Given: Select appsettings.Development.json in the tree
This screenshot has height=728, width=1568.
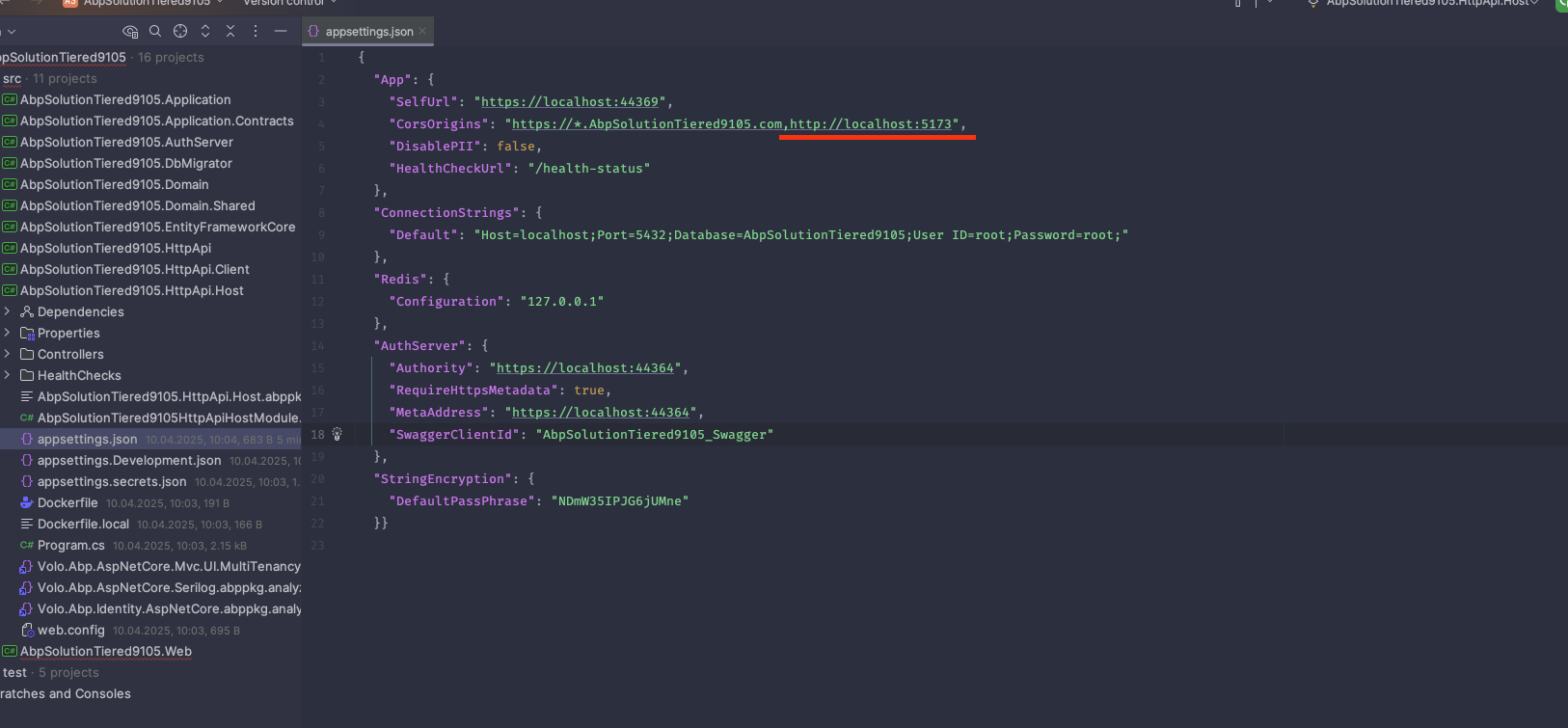Looking at the screenshot, I should (129, 460).
